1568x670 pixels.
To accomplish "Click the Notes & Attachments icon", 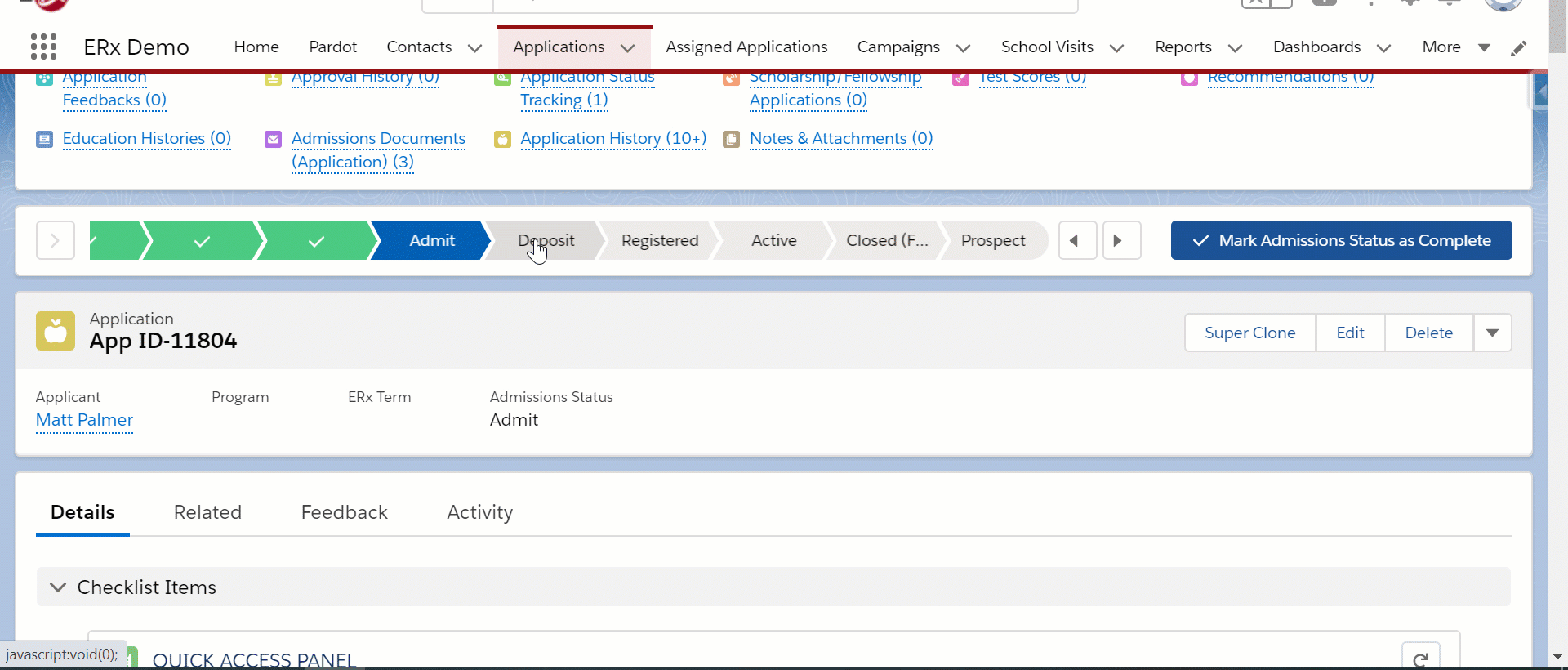I will pyautogui.click(x=732, y=139).
